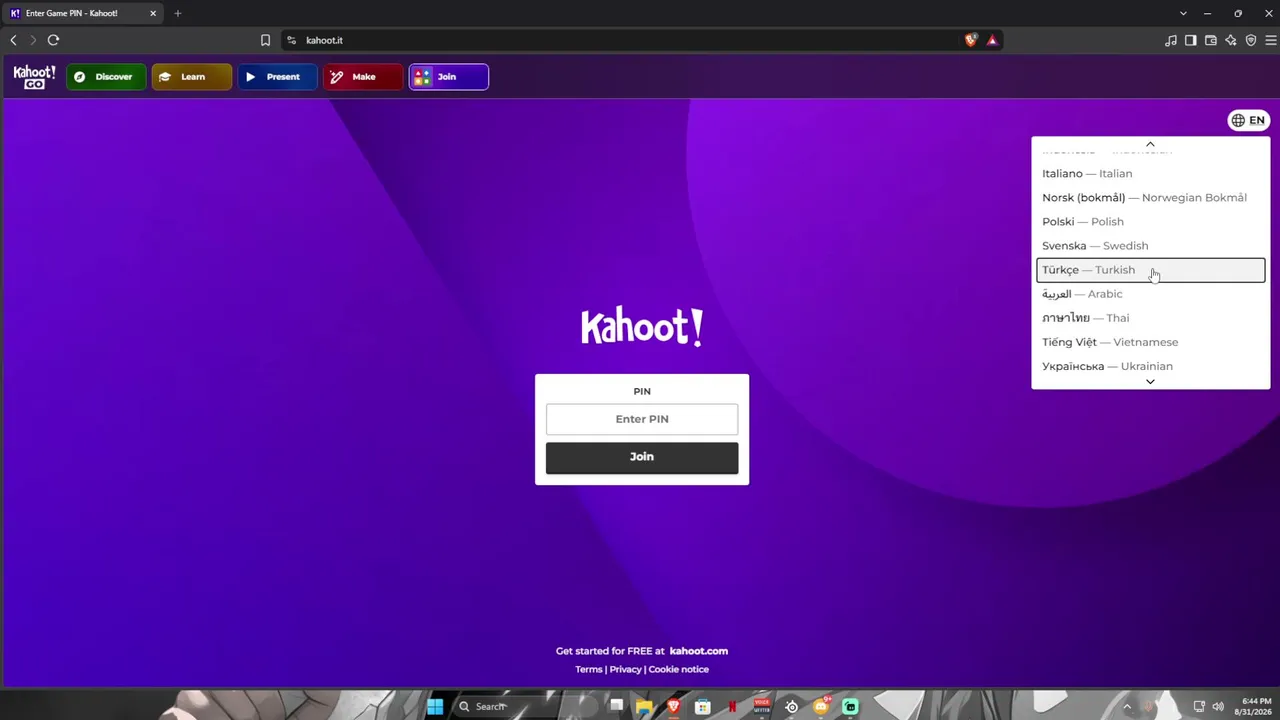Viewport: 1280px width, 720px height.
Task: Open the tab search dropdown arrow
Action: coord(1183,13)
